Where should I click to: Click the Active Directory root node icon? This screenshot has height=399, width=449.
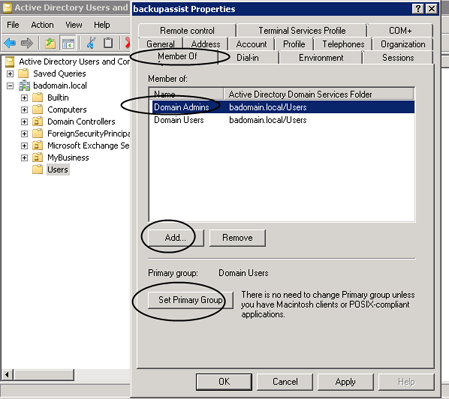pos(10,62)
